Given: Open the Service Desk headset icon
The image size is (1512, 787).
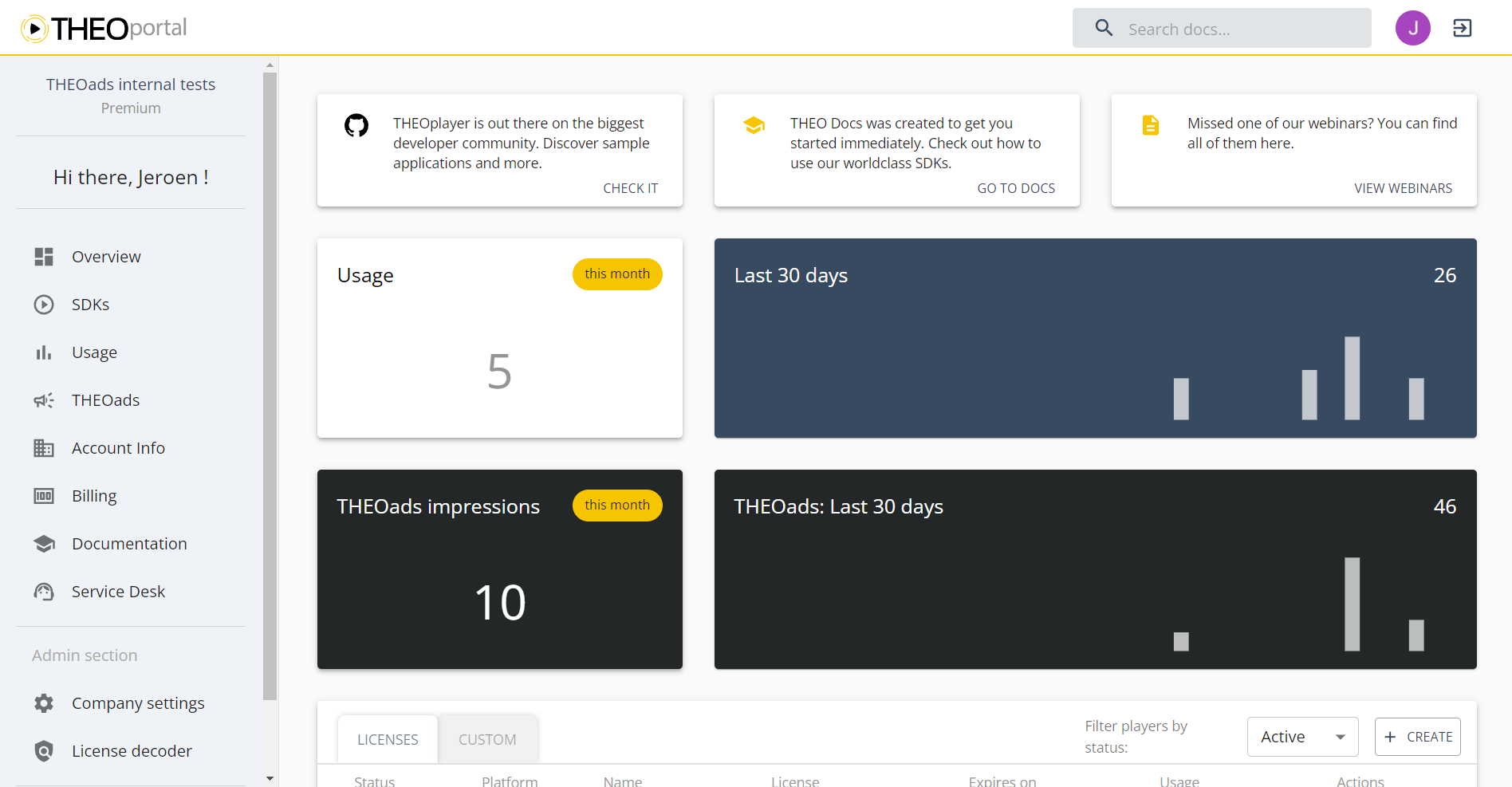Looking at the screenshot, I should [x=44, y=591].
